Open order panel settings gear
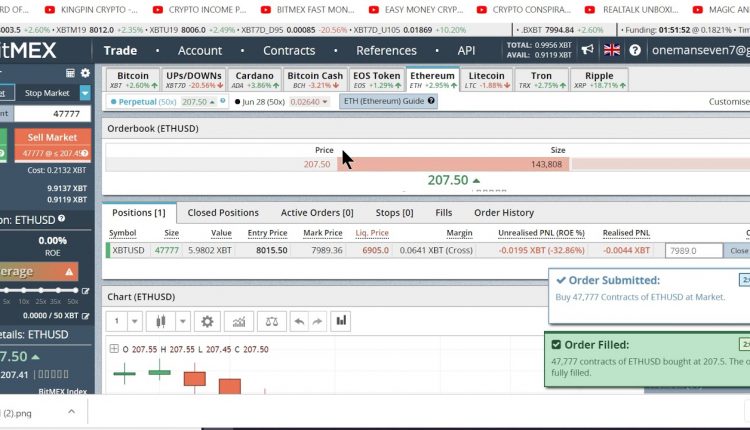The width and height of the screenshot is (750, 430). 85,73
